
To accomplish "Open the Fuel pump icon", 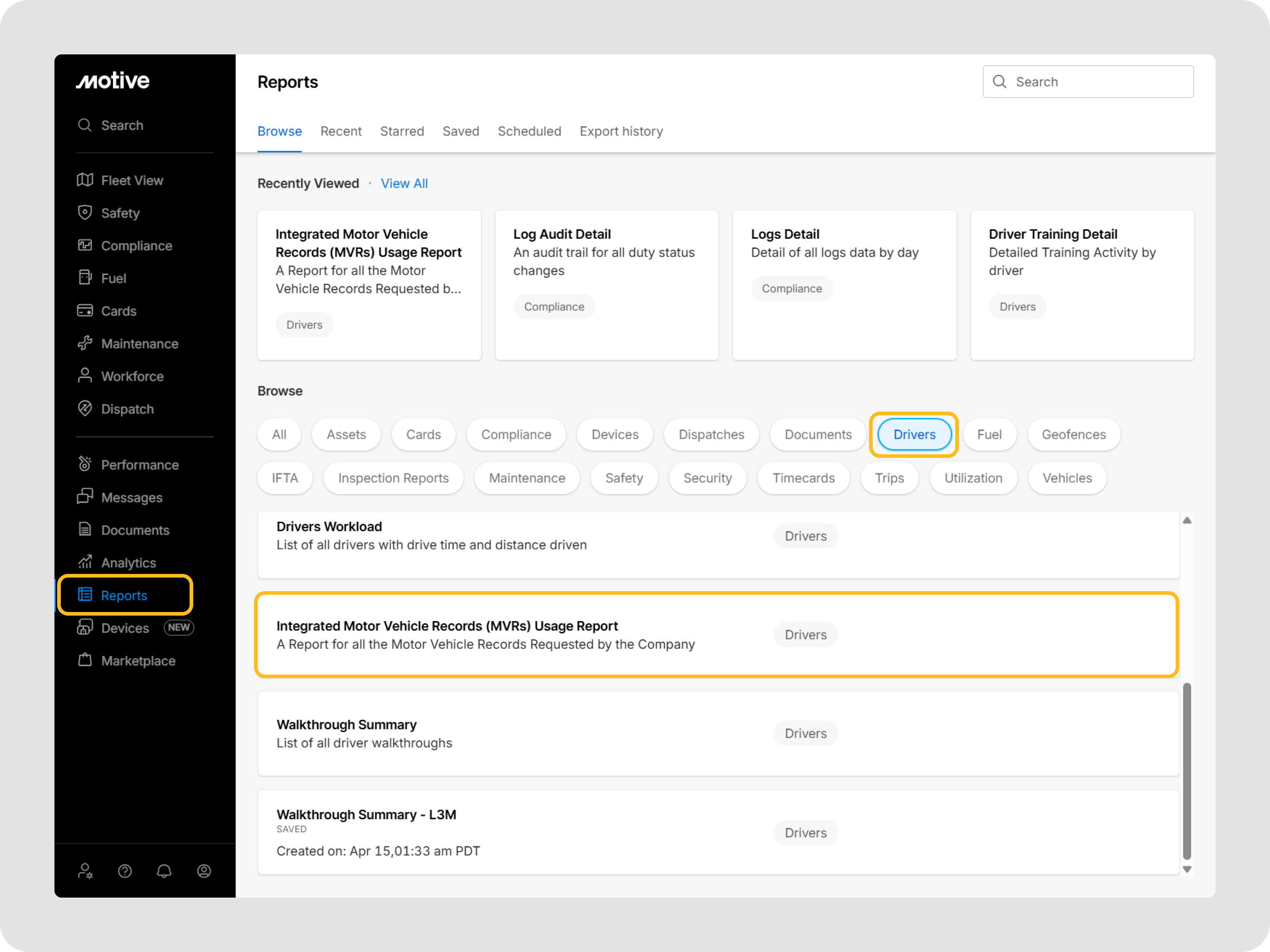I will (x=85, y=278).
